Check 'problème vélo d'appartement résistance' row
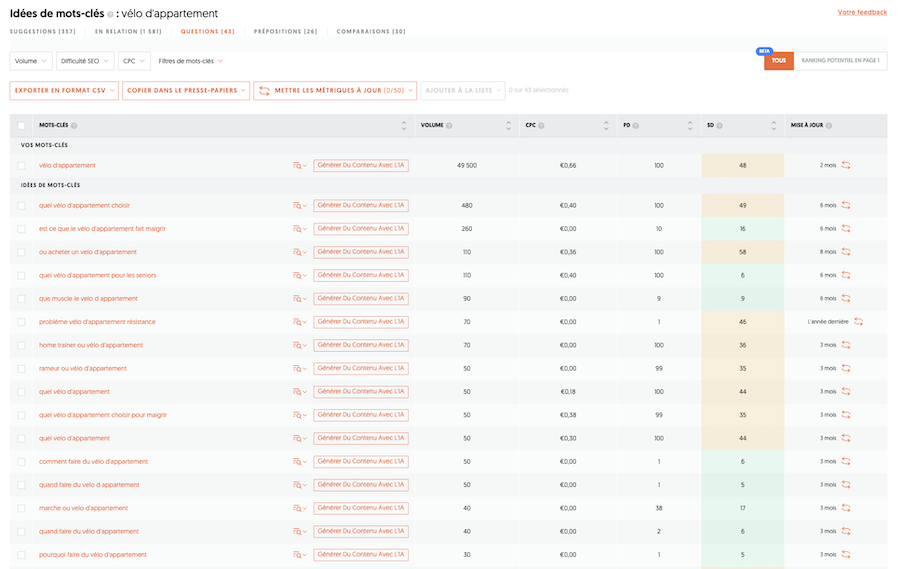This screenshot has height=569, width=900. point(21,322)
